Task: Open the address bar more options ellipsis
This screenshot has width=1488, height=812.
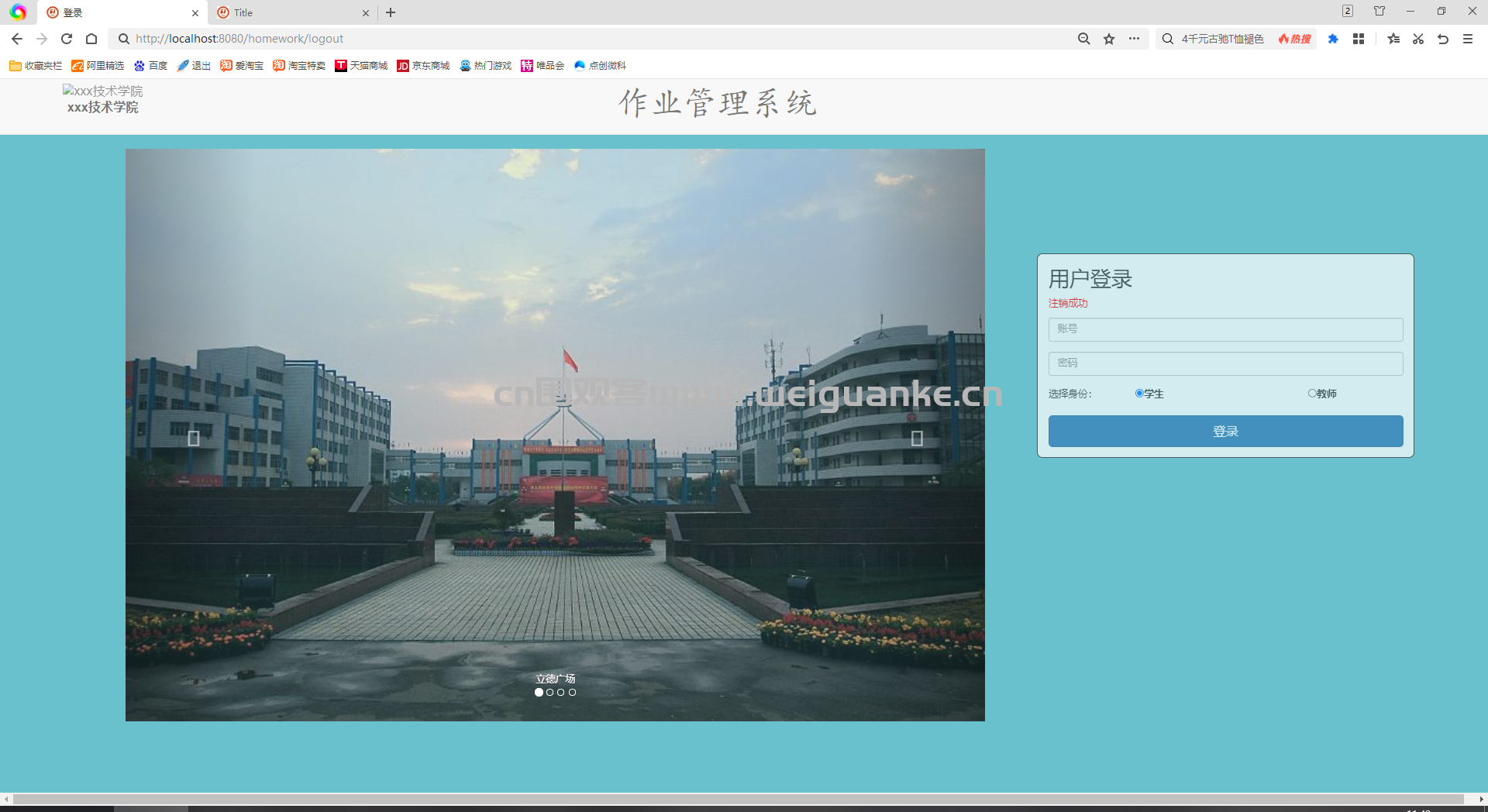Action: coord(1134,39)
